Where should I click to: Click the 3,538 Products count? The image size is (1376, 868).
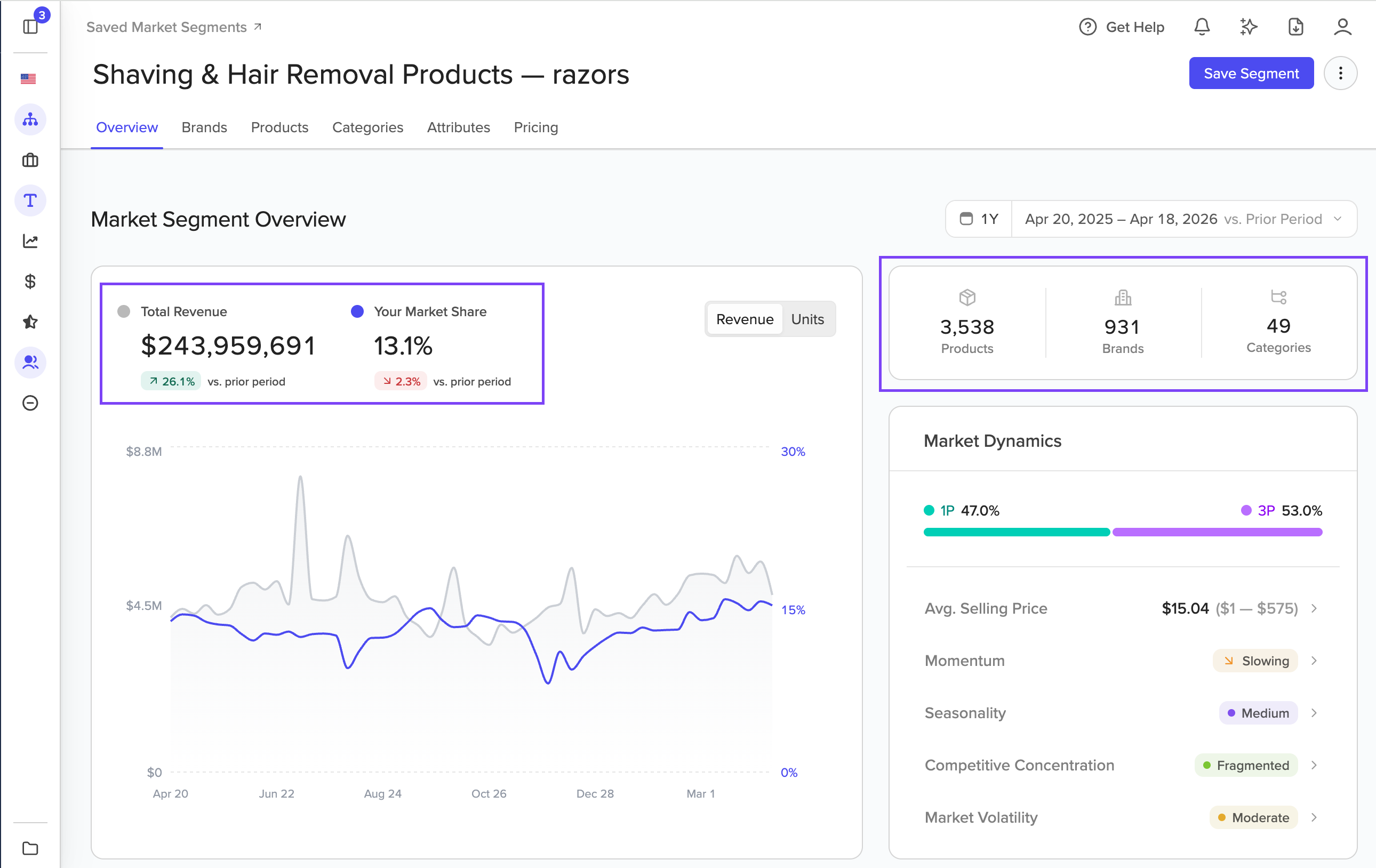(x=967, y=327)
